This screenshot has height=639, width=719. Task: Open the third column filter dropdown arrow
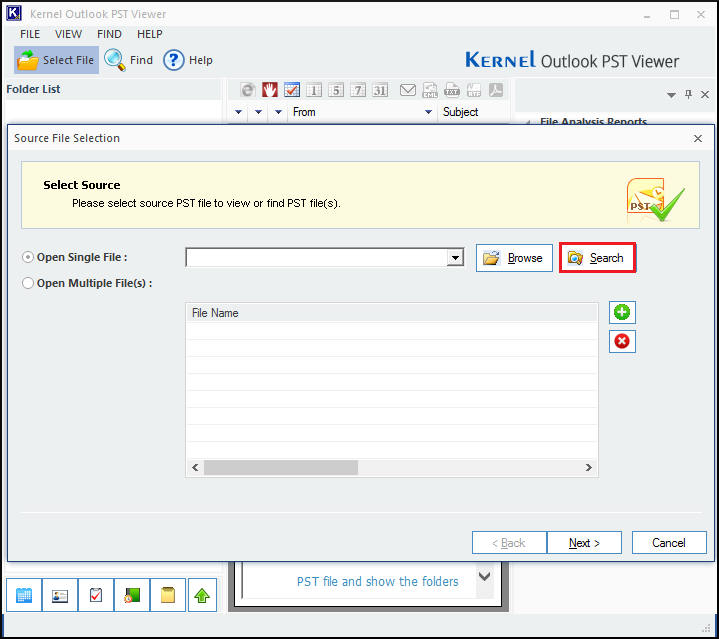click(x=278, y=112)
